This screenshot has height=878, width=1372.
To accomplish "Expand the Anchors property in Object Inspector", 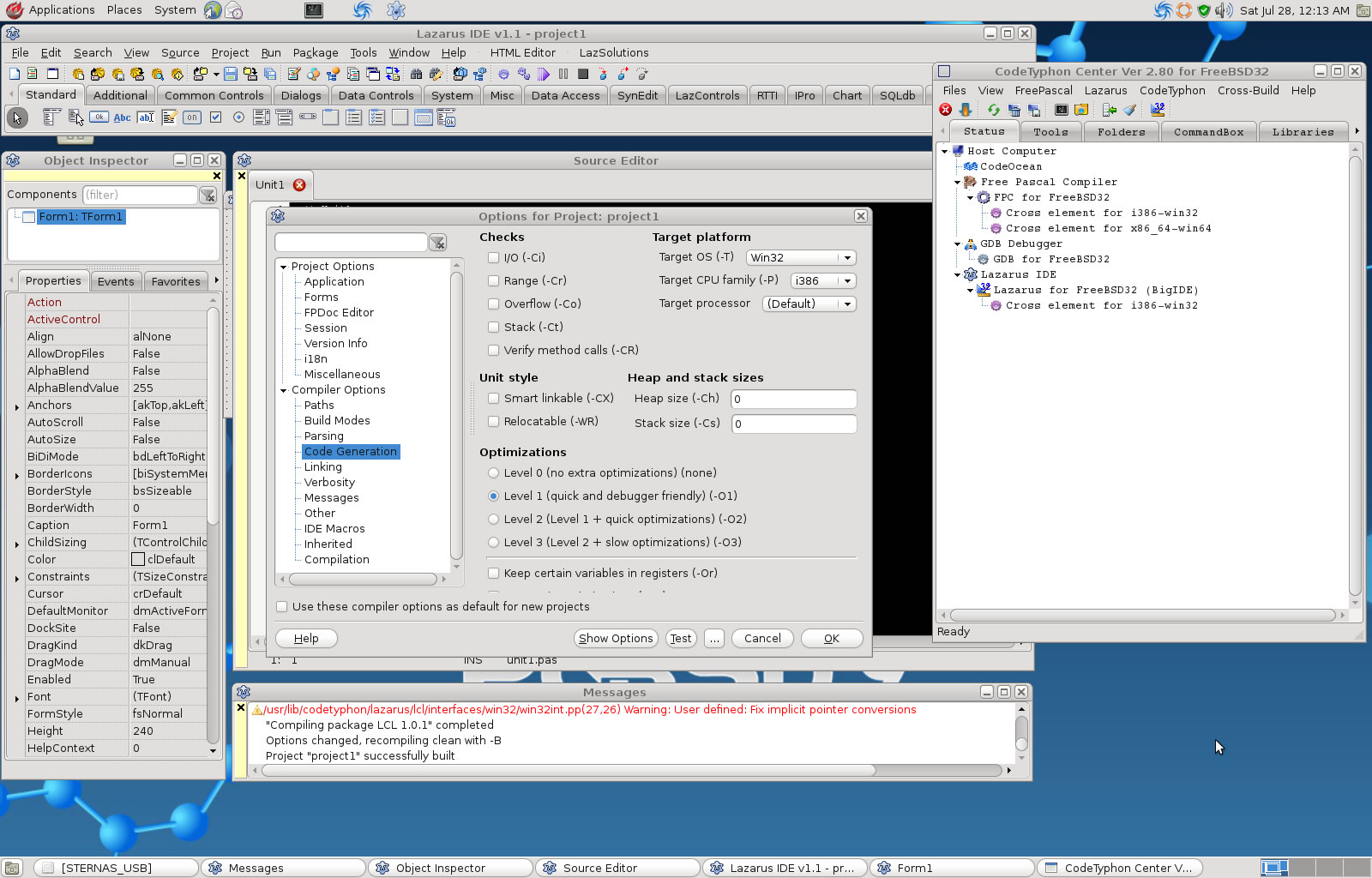I will (x=17, y=406).
